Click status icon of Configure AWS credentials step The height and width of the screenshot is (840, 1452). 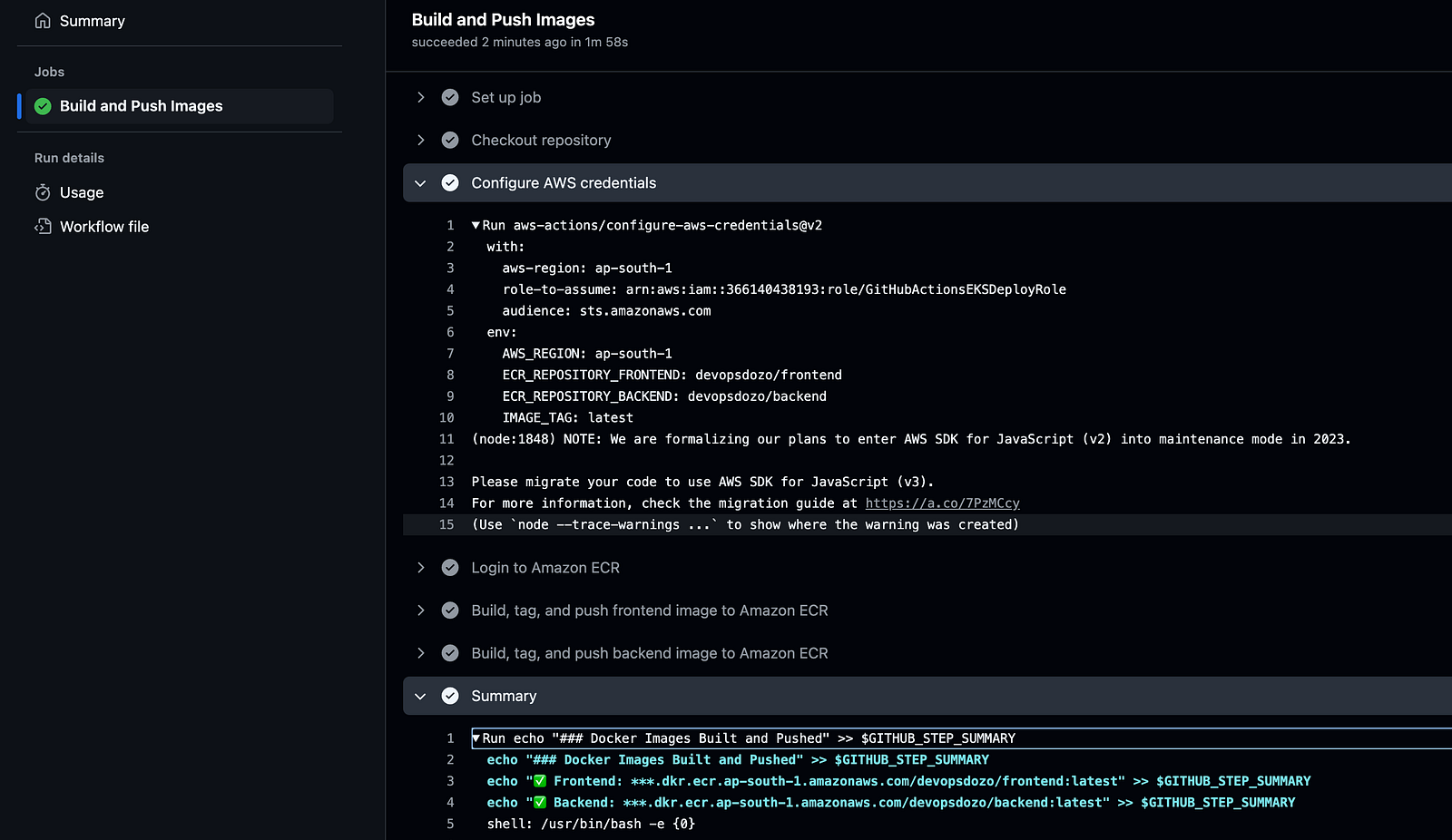pos(450,183)
